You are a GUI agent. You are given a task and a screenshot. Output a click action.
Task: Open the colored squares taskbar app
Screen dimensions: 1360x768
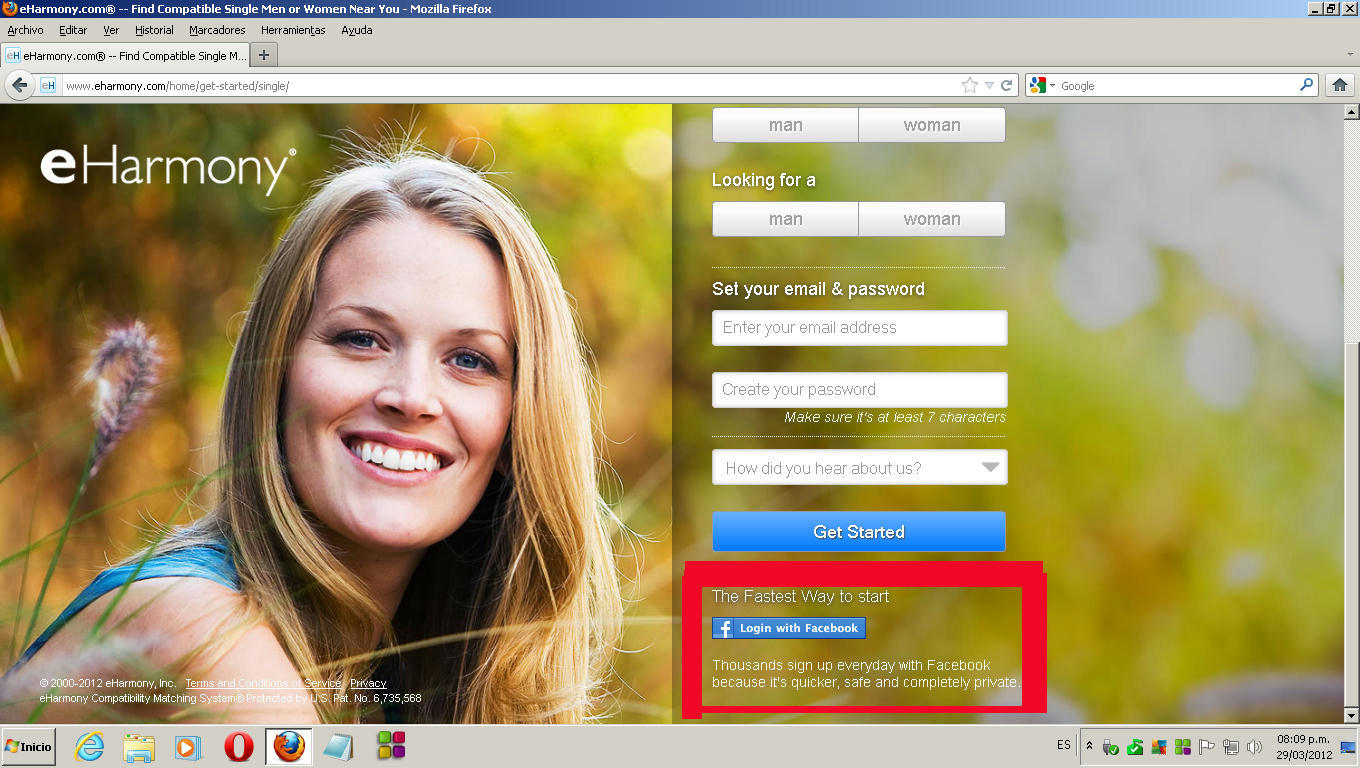[x=391, y=746]
